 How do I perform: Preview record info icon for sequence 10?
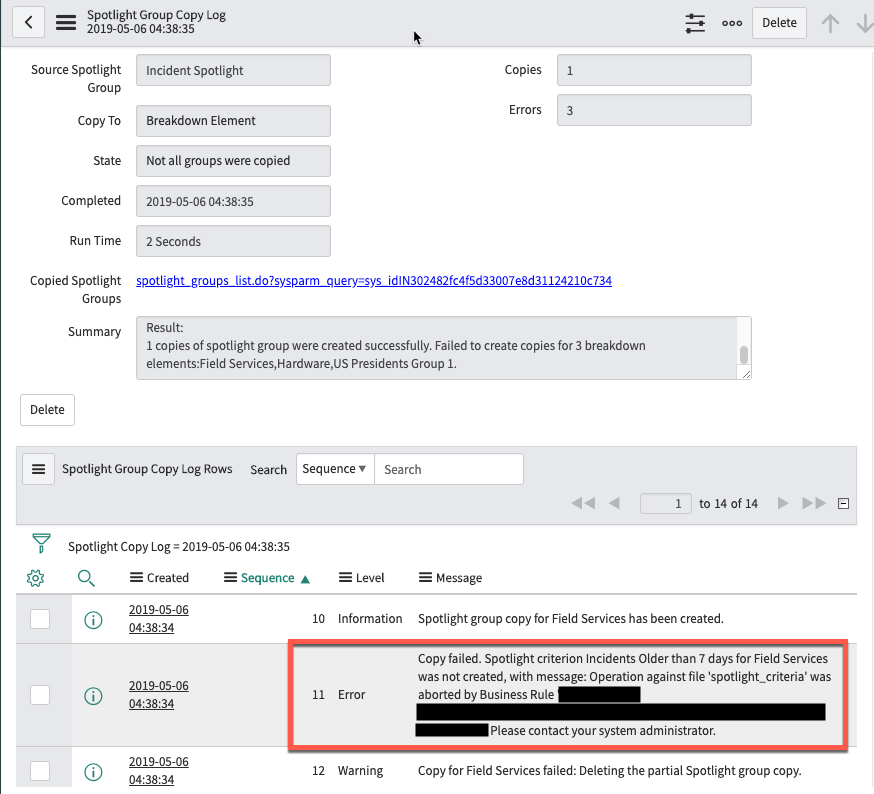(x=93, y=619)
